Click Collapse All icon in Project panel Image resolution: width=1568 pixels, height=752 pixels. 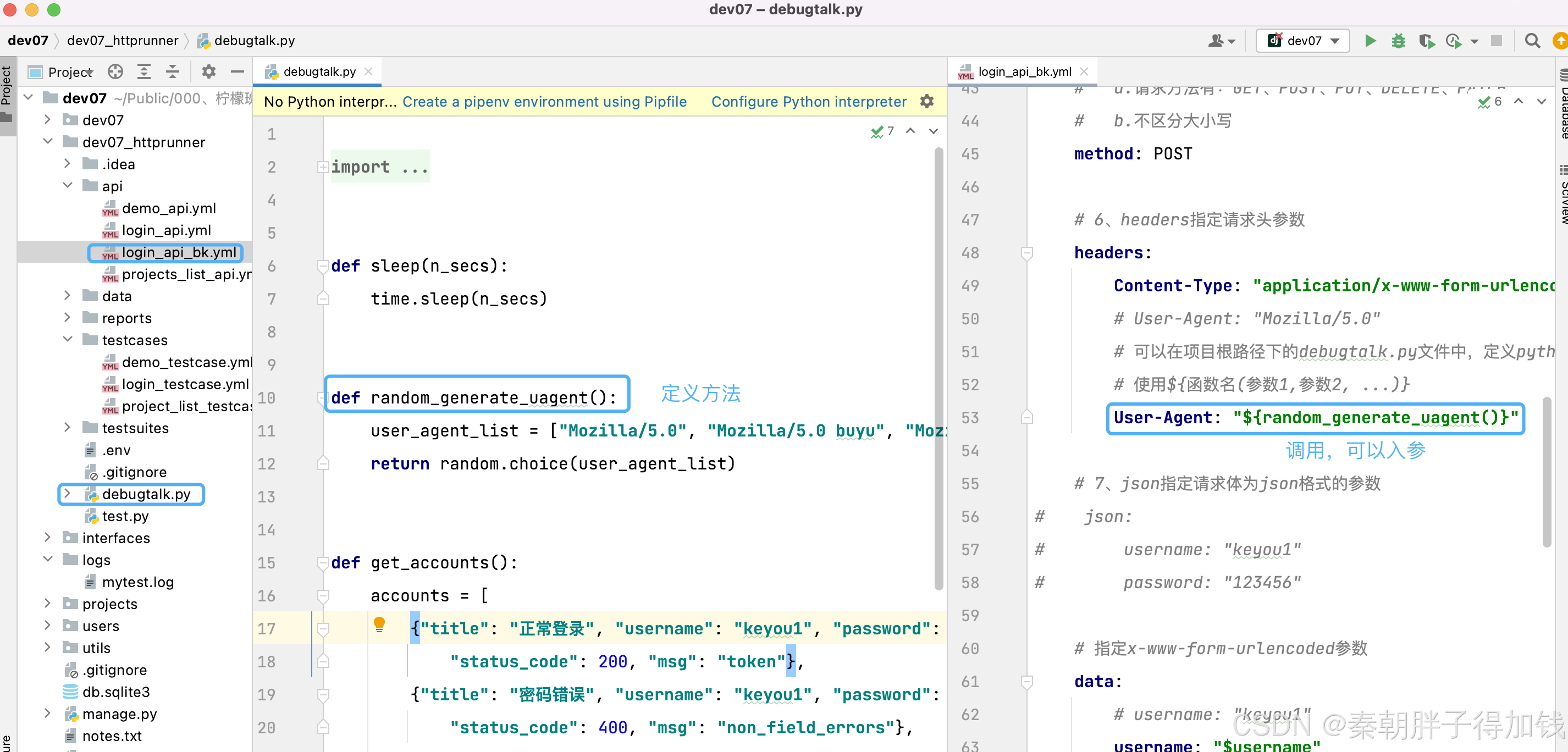click(173, 72)
